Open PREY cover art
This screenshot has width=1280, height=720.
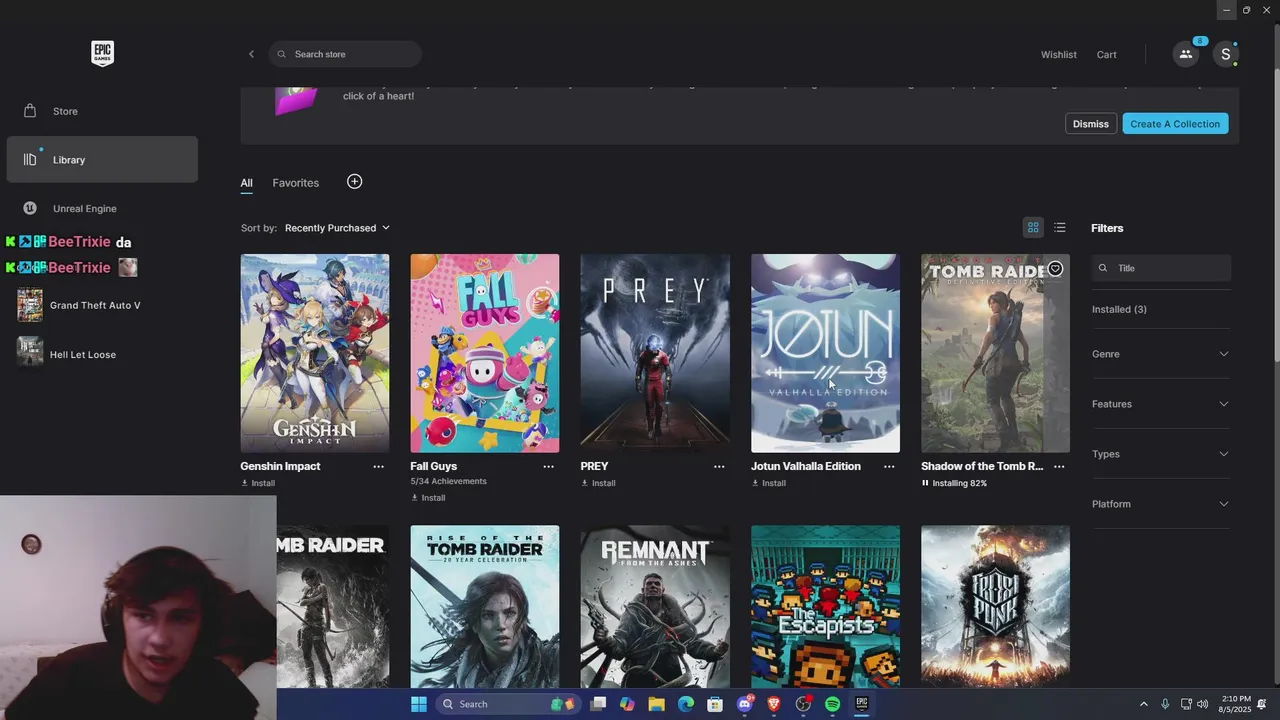pos(655,353)
